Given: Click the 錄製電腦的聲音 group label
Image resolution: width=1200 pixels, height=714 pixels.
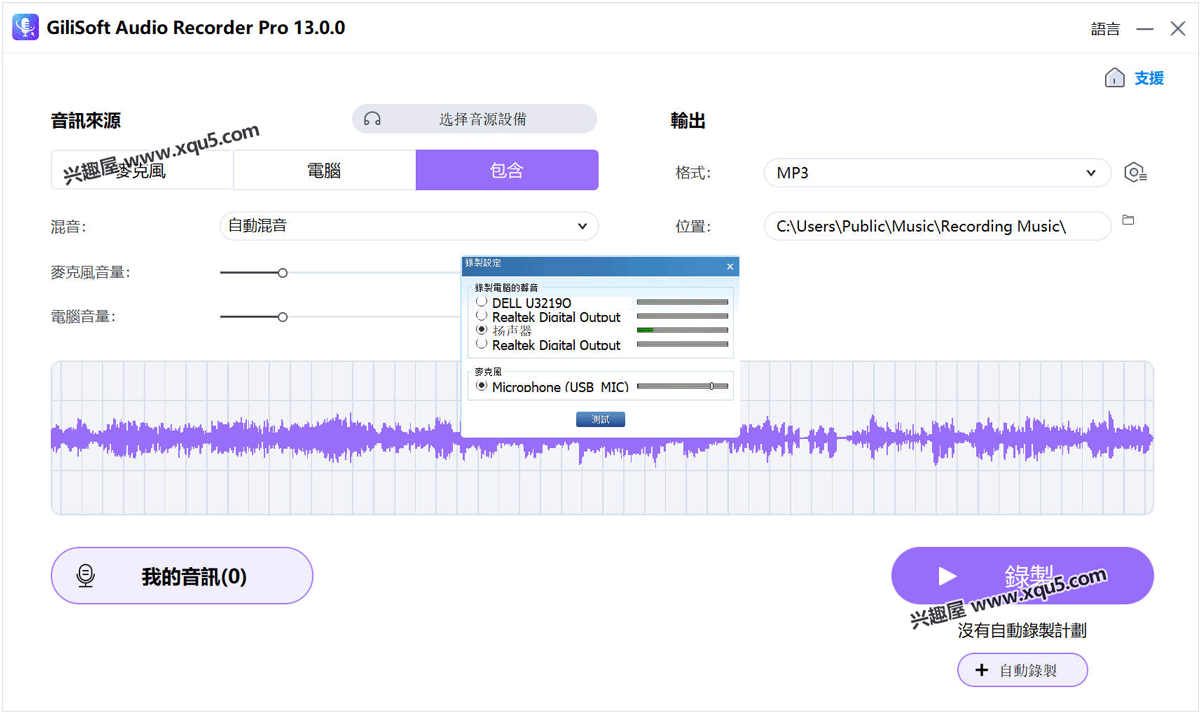Looking at the screenshot, I should pos(506,288).
